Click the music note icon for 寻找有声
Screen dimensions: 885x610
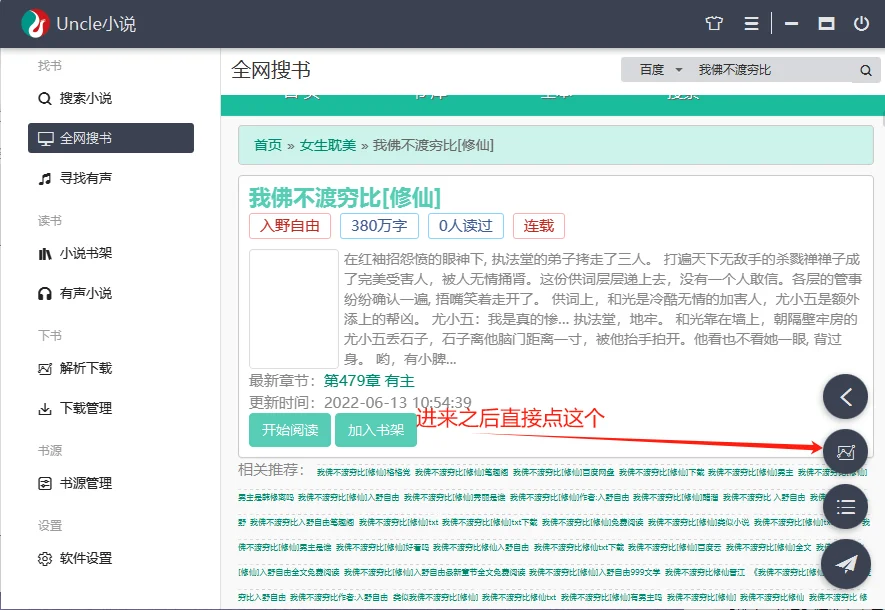pos(45,179)
